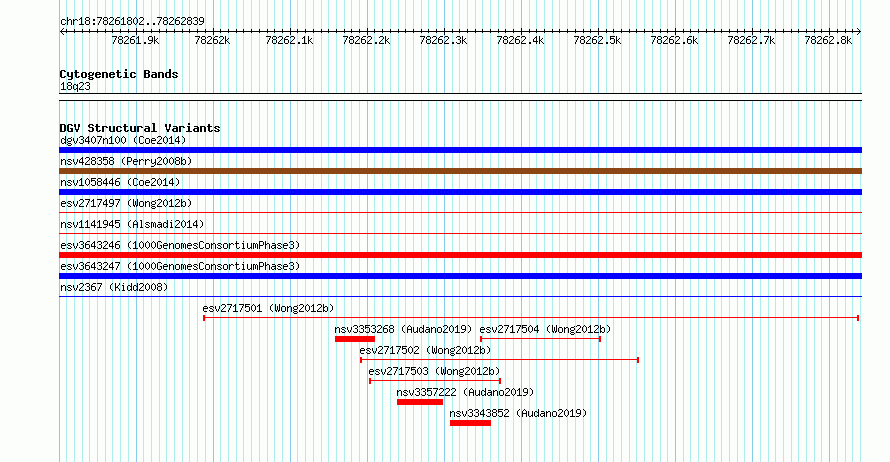Select the 18q23 band label
890x462 pixels.
click(75, 87)
